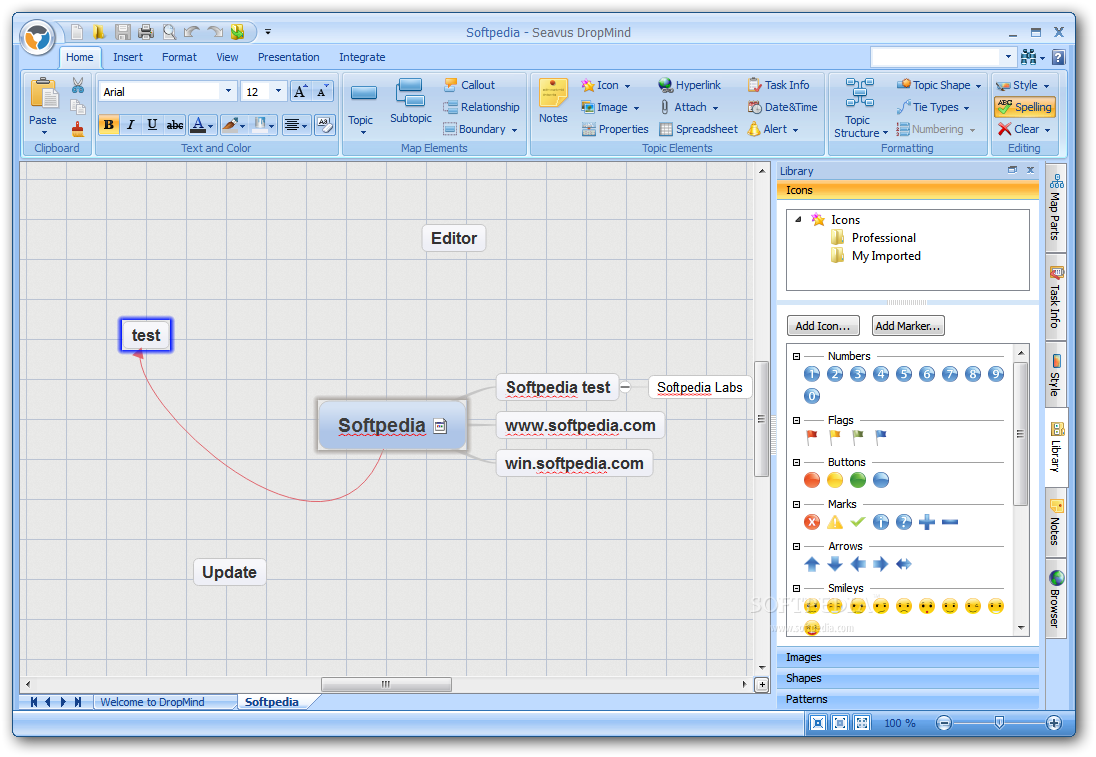This screenshot has width=1096, height=757.
Task: Click the Add Marker... button
Action: click(908, 326)
